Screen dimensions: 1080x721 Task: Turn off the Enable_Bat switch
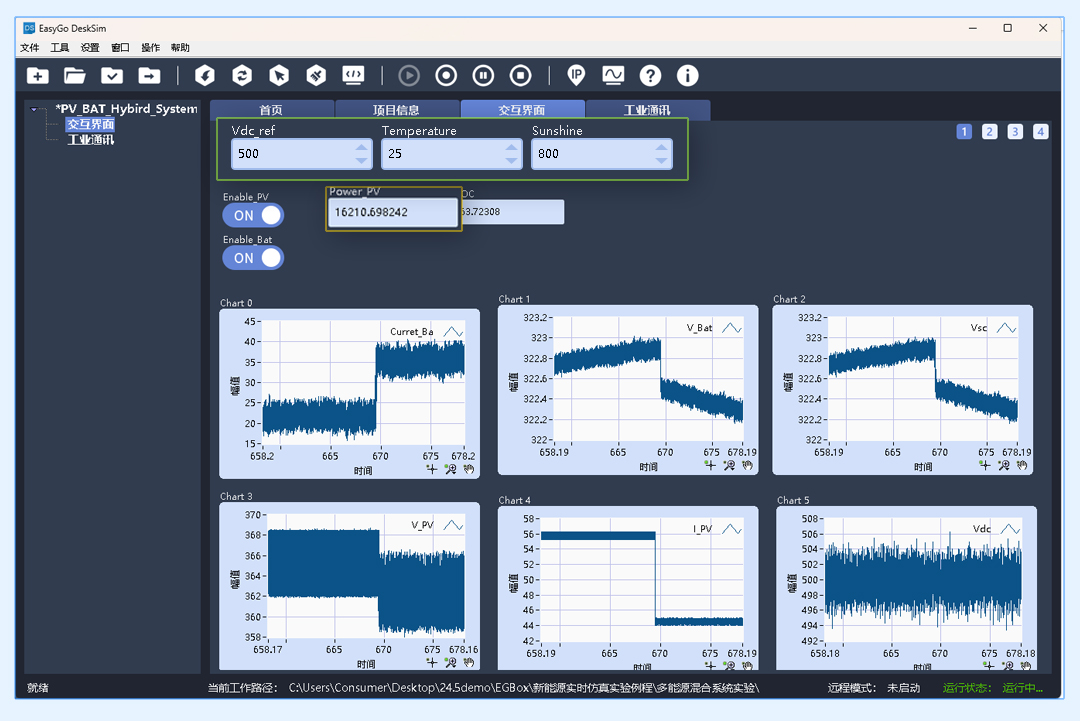(x=253, y=258)
